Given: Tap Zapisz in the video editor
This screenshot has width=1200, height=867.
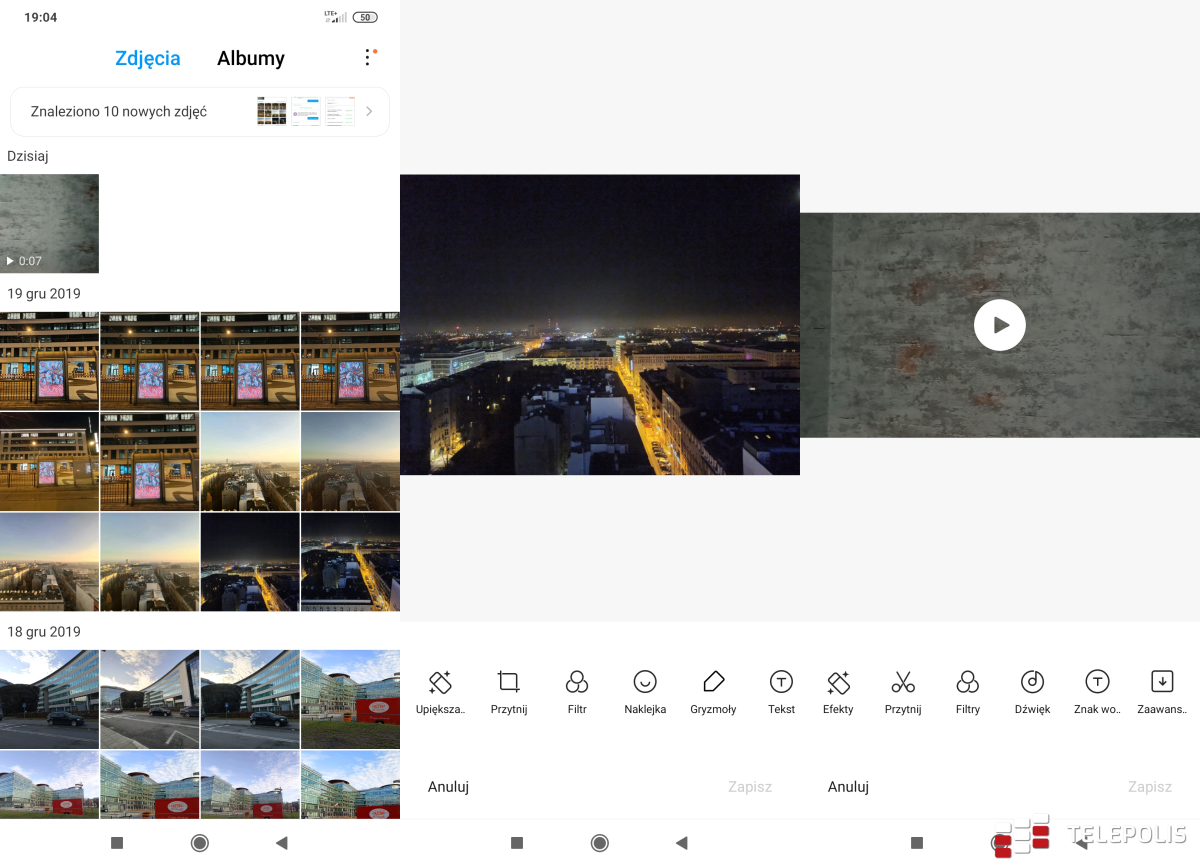Looking at the screenshot, I should click(1149, 787).
